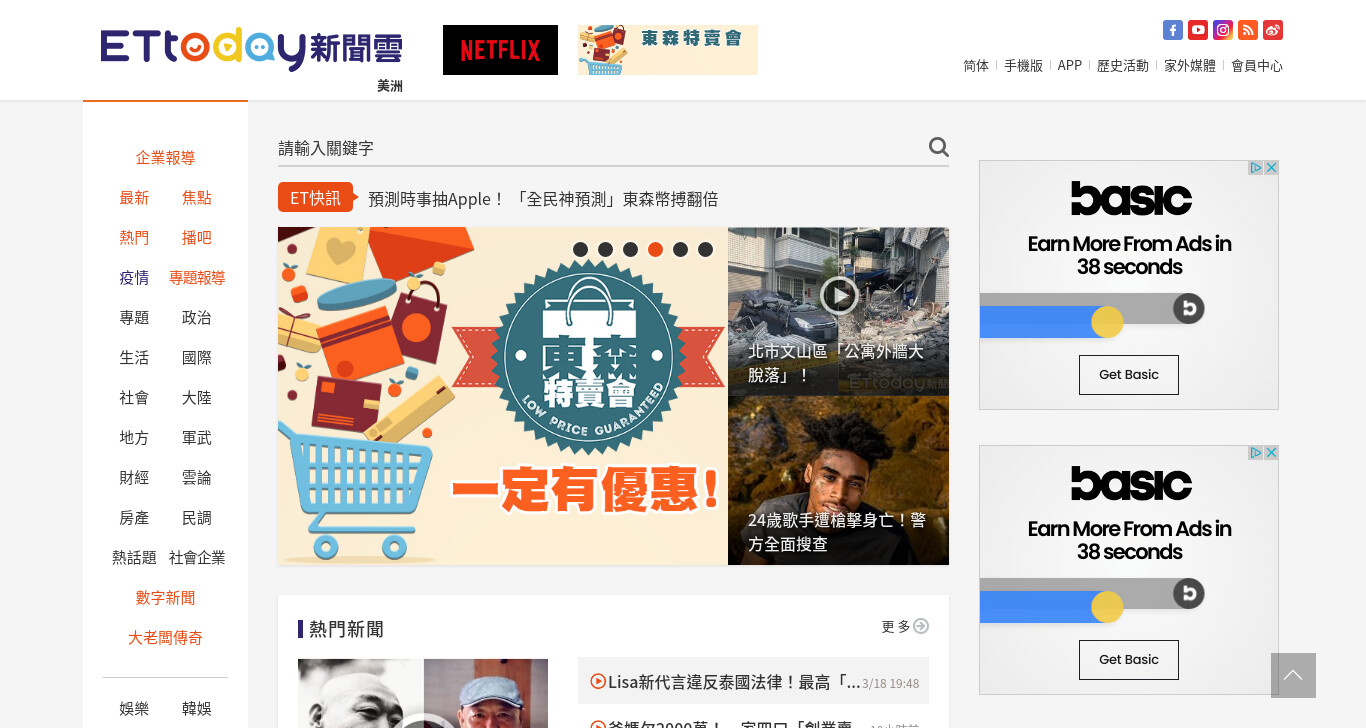This screenshot has width=1366, height=728.
Task: Open the 東森特賣會 header banner
Action: (x=668, y=50)
